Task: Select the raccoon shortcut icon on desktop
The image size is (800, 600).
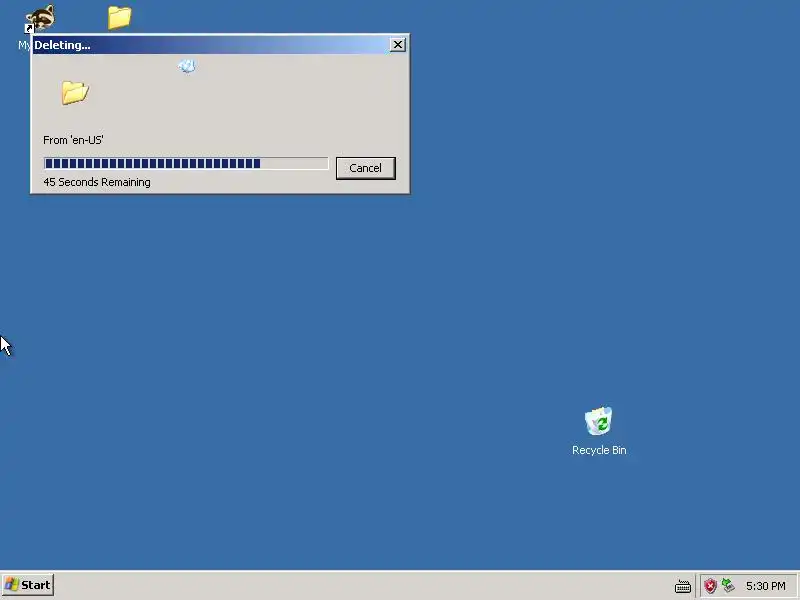Action: coord(40,18)
